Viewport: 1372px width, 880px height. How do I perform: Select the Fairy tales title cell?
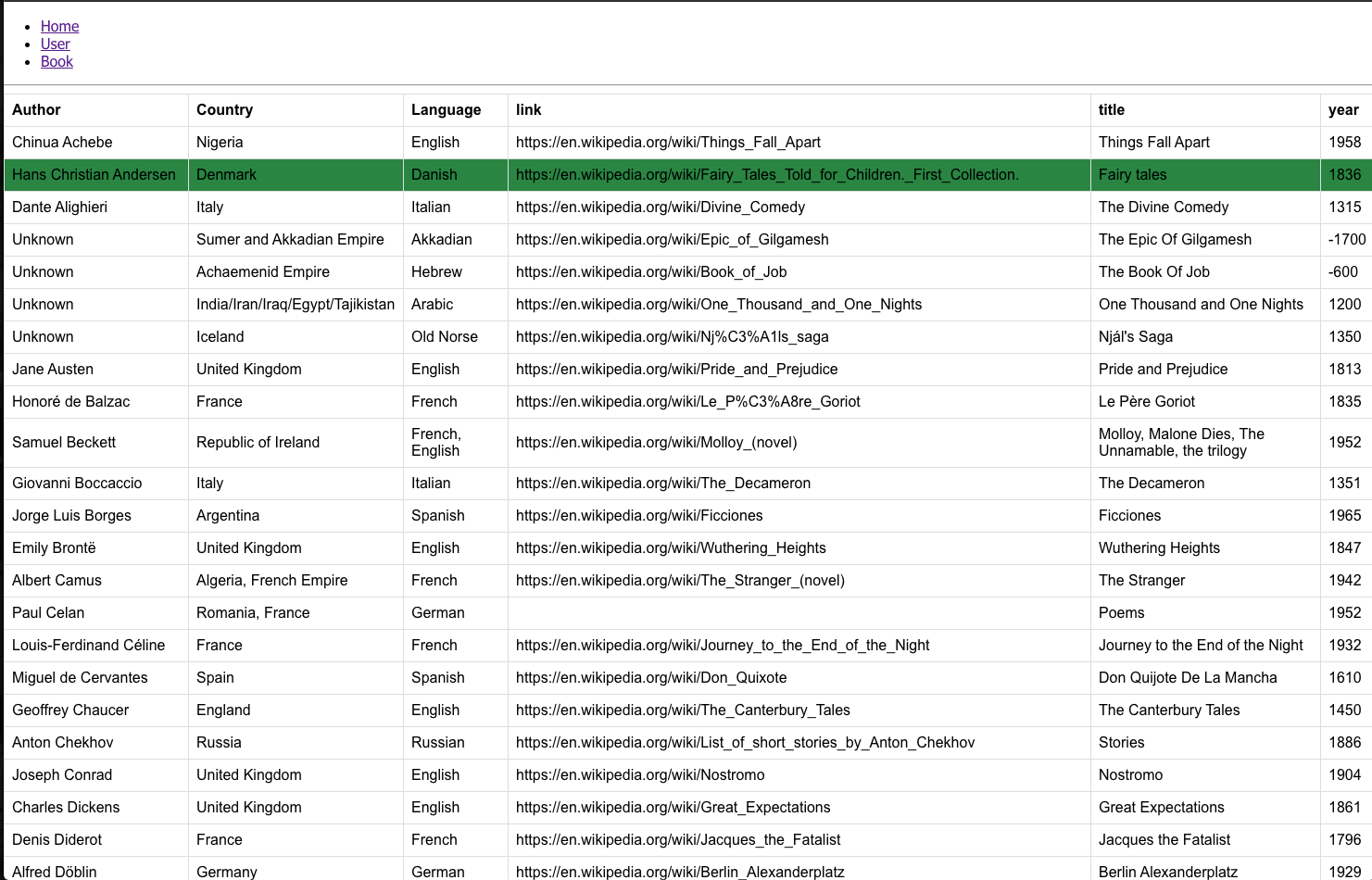1205,175
